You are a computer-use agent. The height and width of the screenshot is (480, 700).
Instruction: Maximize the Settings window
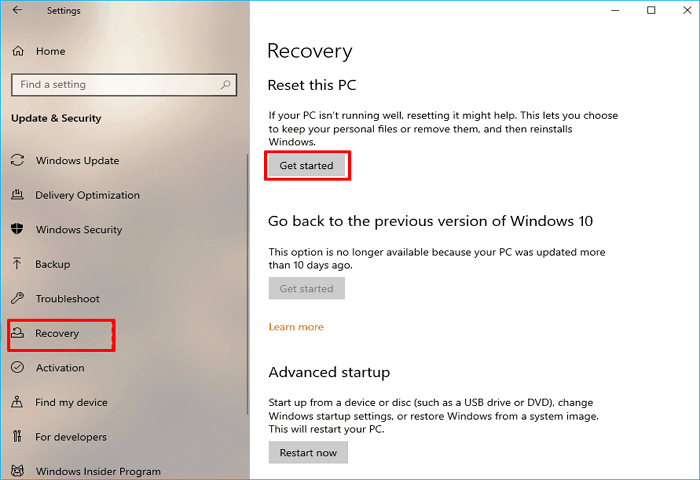(651, 11)
